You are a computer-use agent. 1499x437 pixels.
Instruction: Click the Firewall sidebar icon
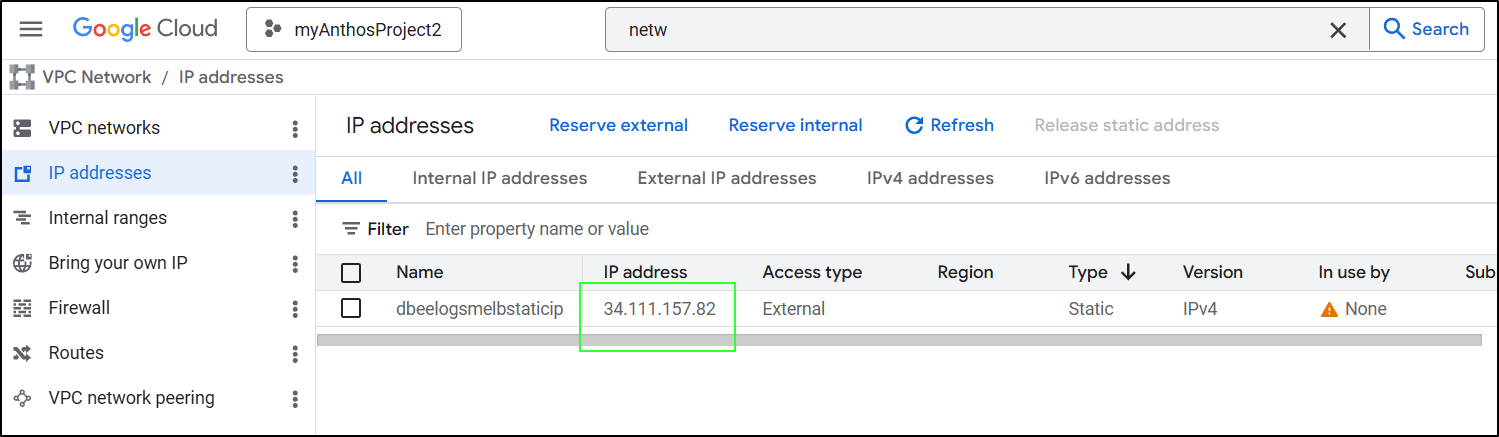(22, 308)
